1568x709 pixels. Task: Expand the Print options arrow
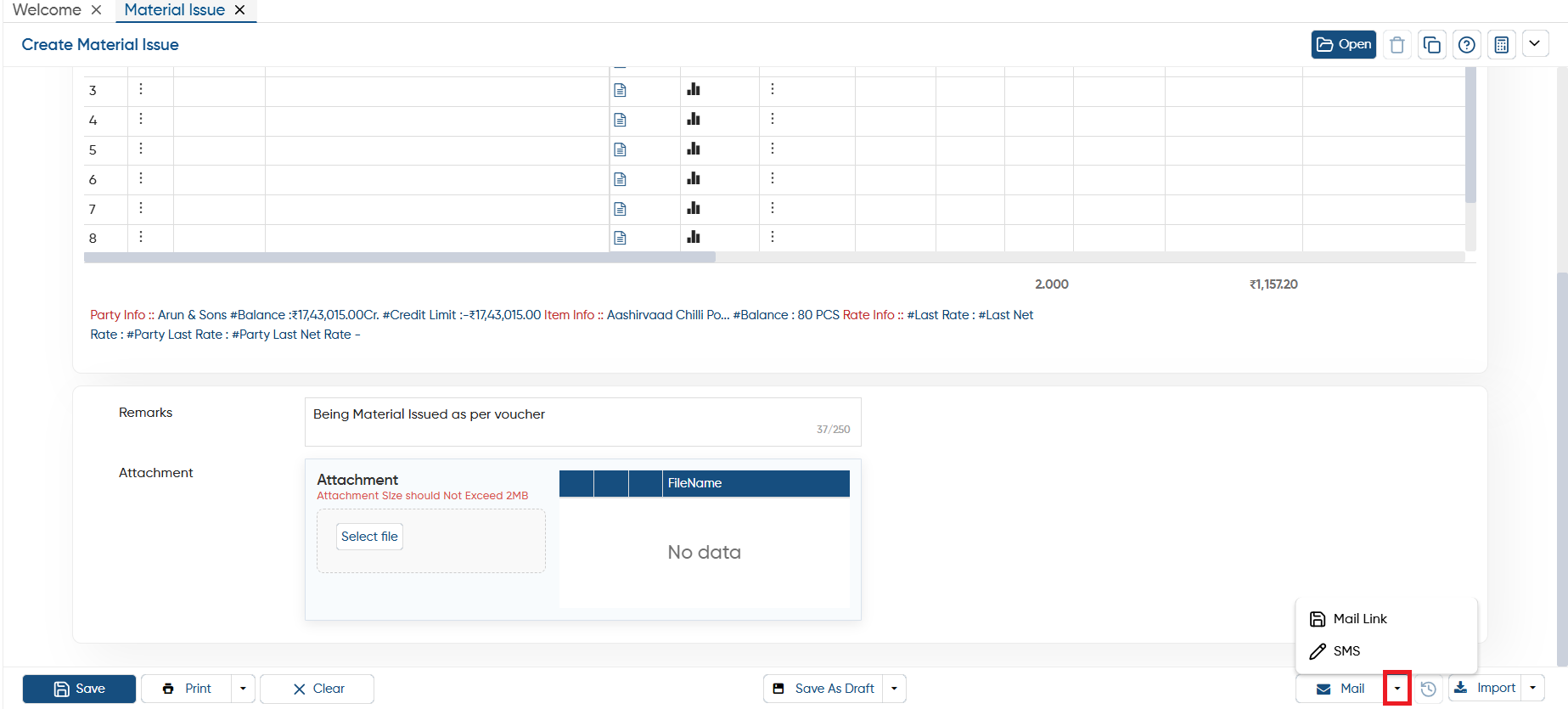pos(243,689)
